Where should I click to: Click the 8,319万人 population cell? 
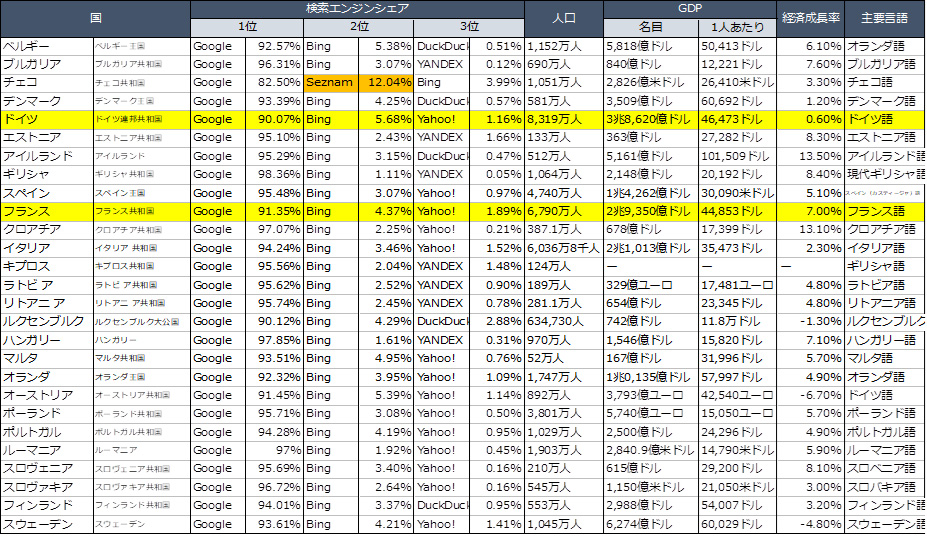click(564, 119)
